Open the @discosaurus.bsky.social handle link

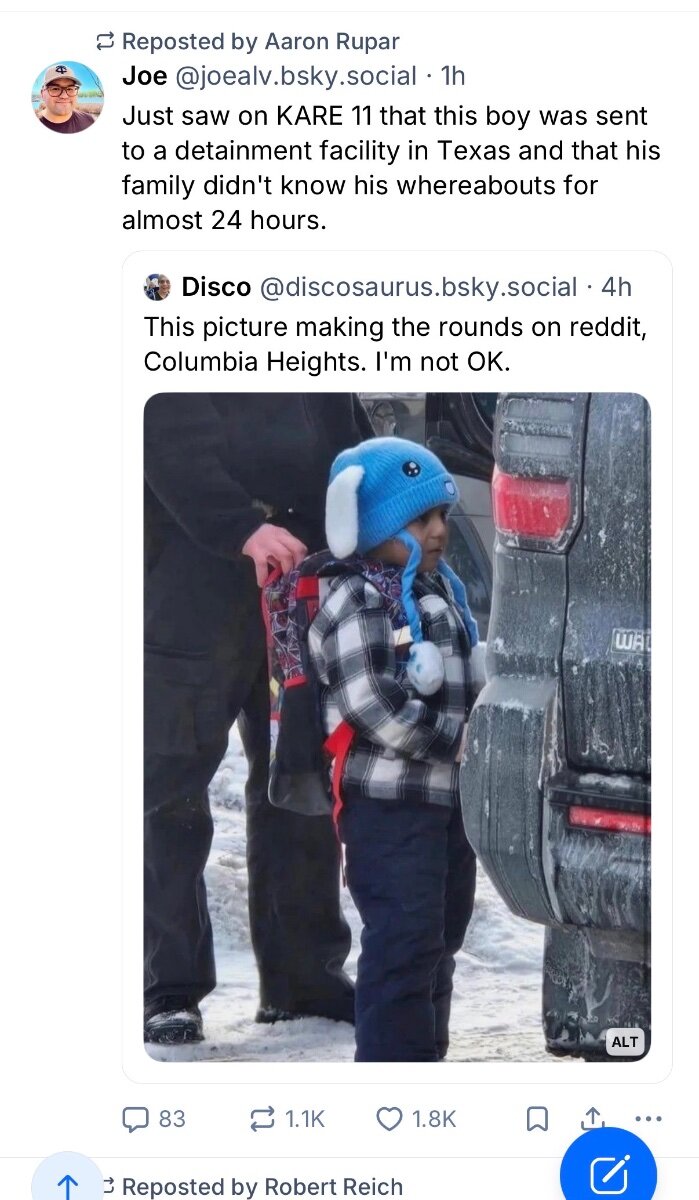pos(418,287)
